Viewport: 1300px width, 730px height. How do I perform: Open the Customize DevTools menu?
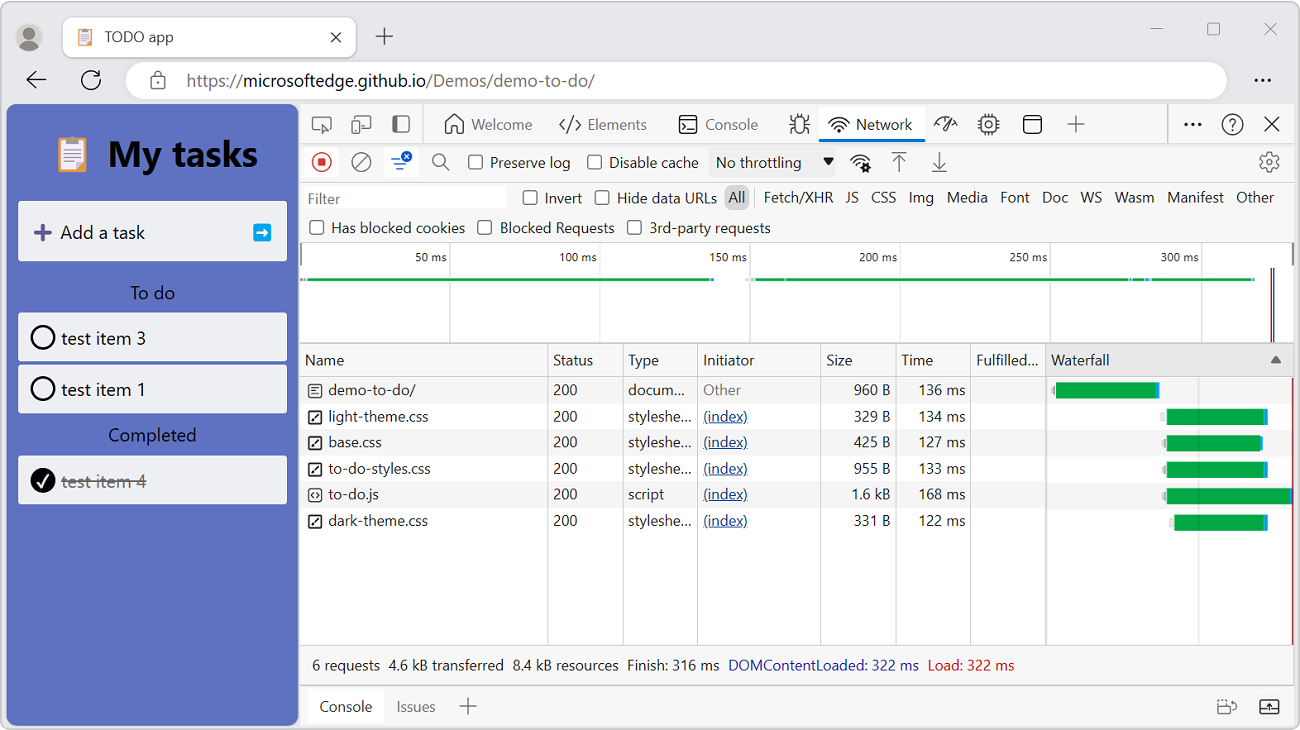(x=1192, y=124)
